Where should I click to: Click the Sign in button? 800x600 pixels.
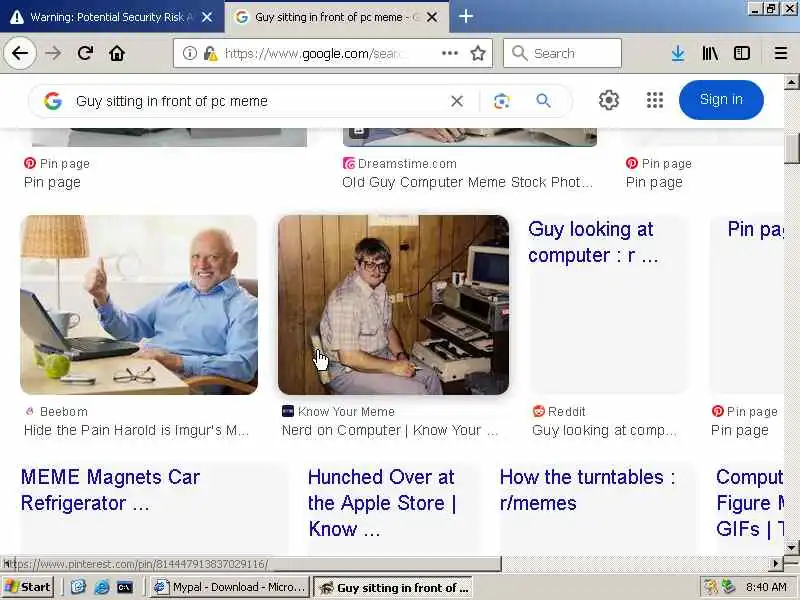pos(721,99)
